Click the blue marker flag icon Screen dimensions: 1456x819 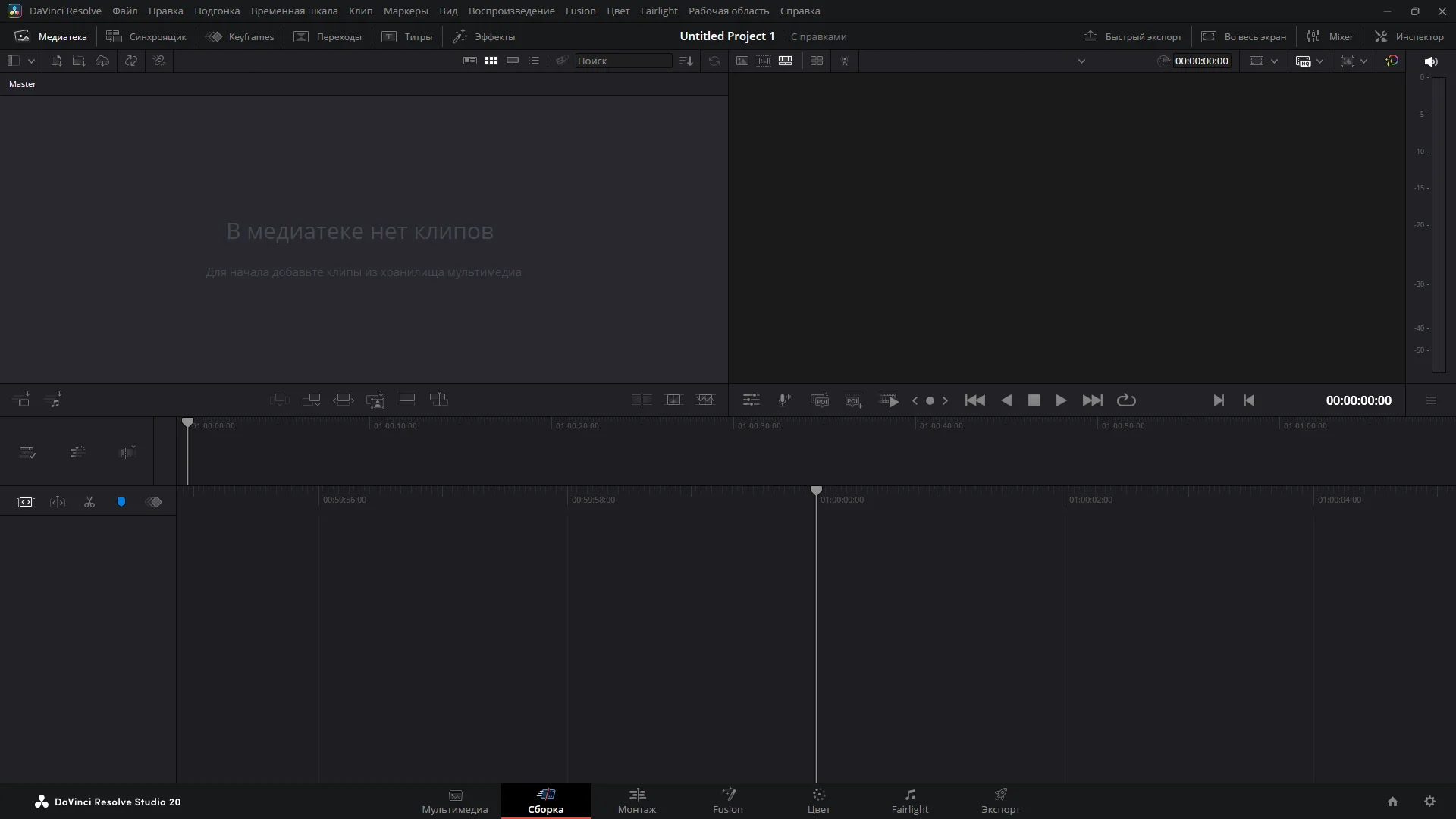pyautogui.click(x=121, y=503)
